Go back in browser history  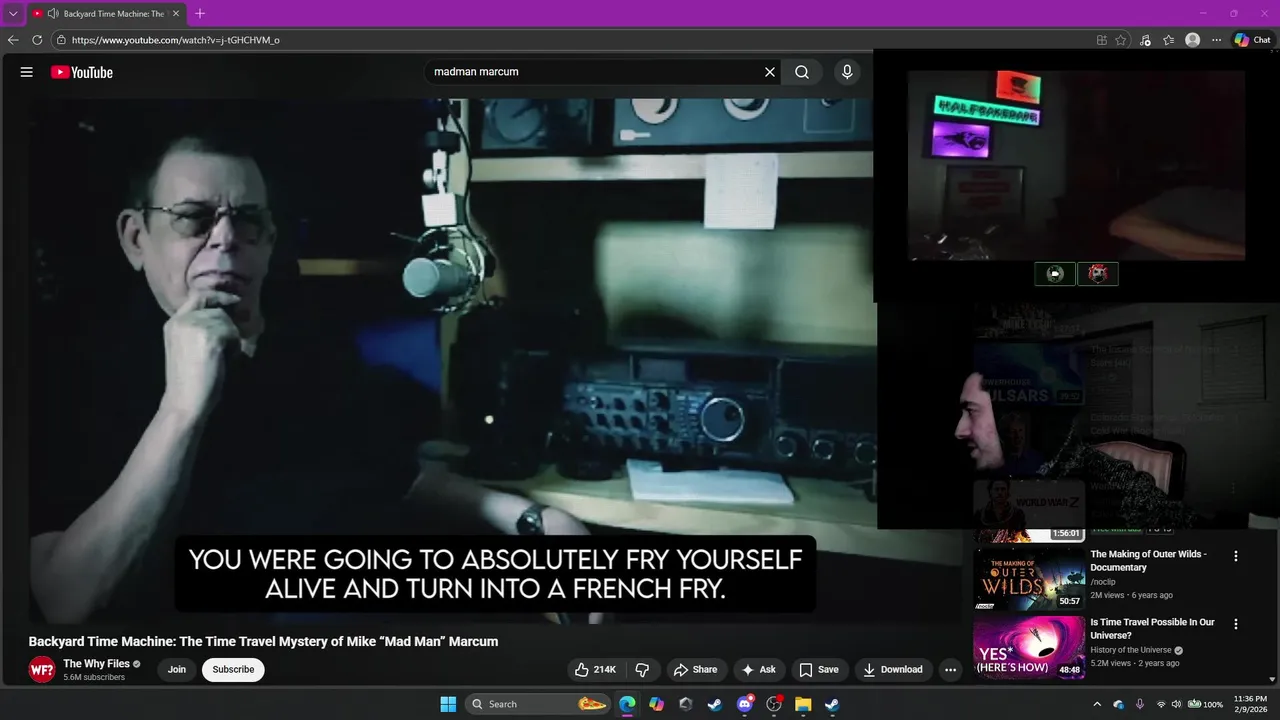point(13,40)
